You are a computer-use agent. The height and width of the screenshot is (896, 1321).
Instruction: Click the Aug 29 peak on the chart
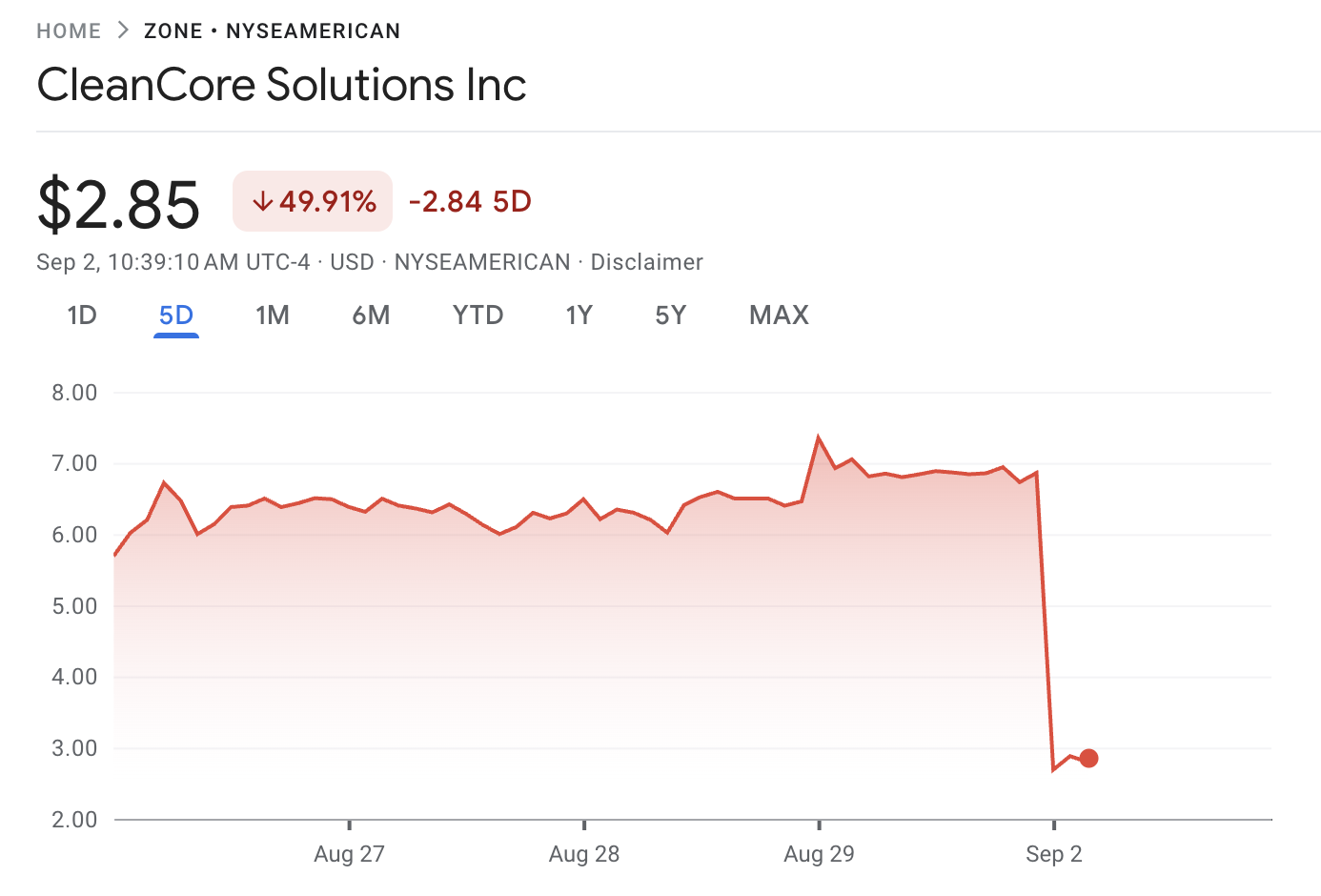819,435
